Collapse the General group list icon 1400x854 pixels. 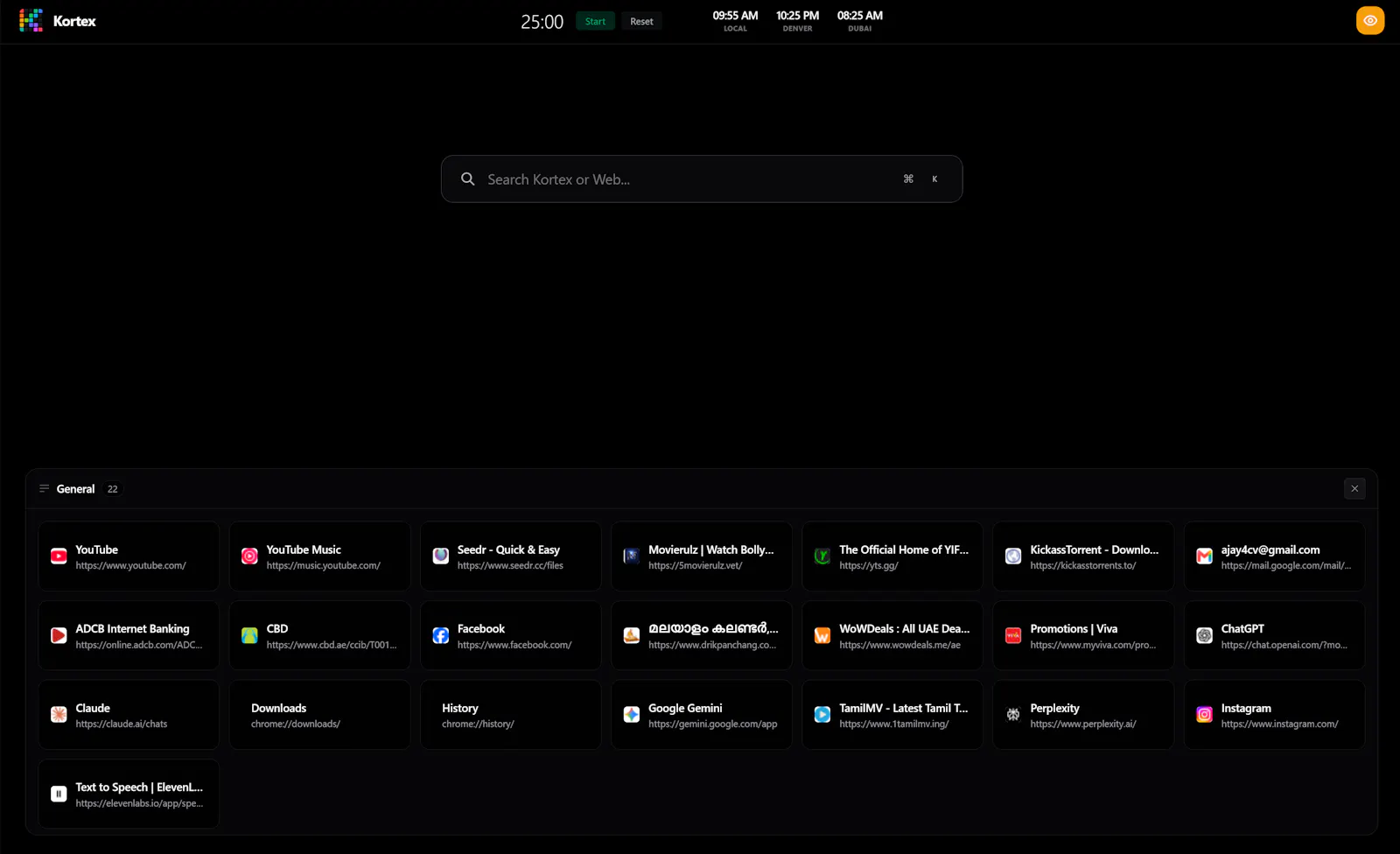45,488
